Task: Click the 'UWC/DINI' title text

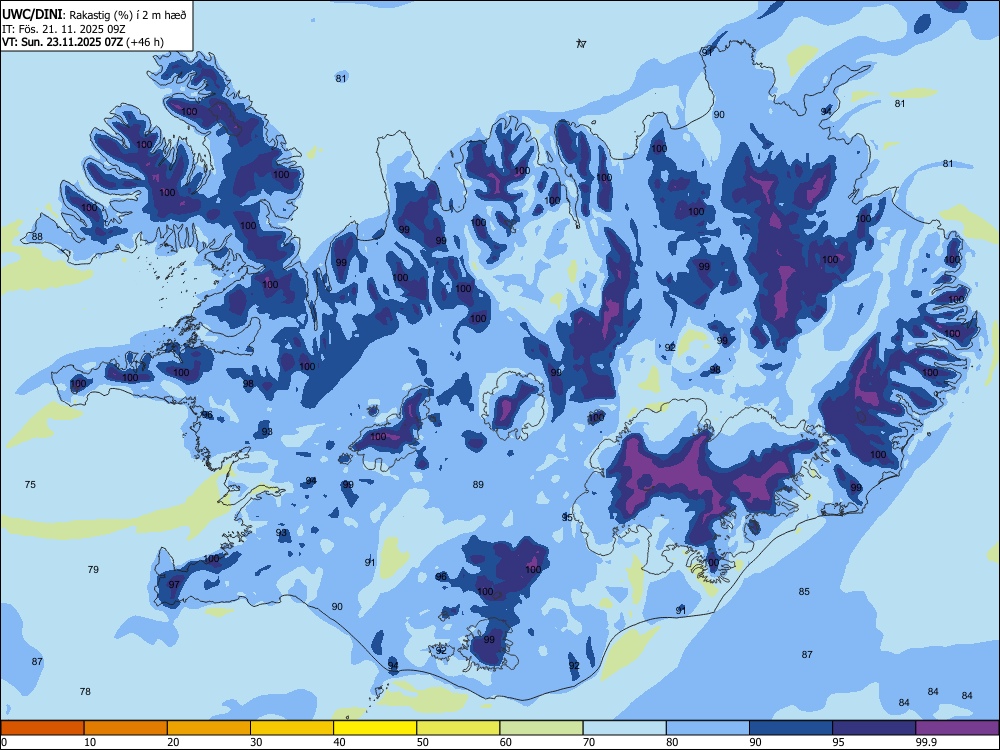Action: (x=32, y=15)
